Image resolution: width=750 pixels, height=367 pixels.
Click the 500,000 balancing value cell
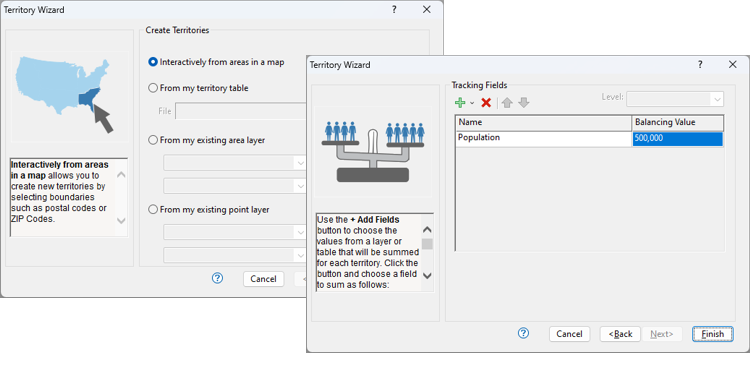677,139
